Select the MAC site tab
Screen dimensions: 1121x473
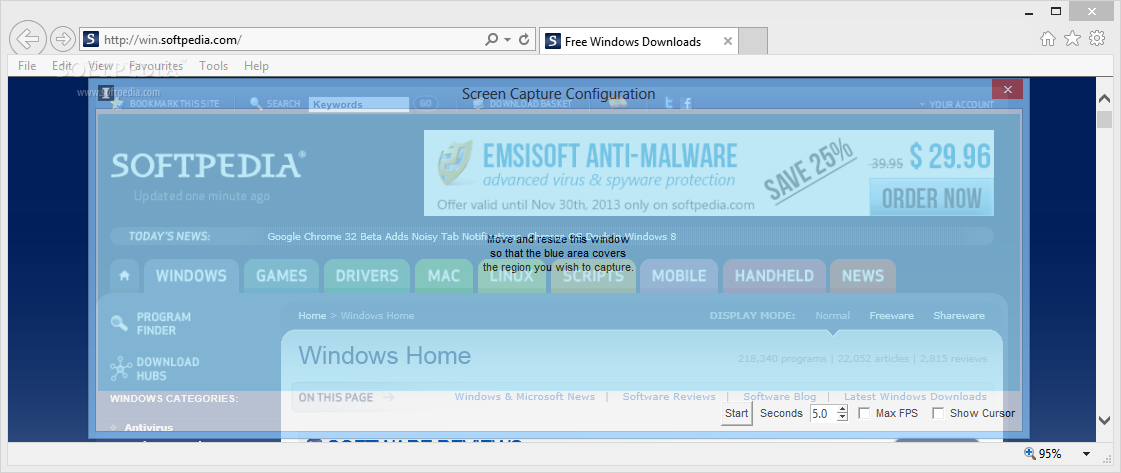443,276
